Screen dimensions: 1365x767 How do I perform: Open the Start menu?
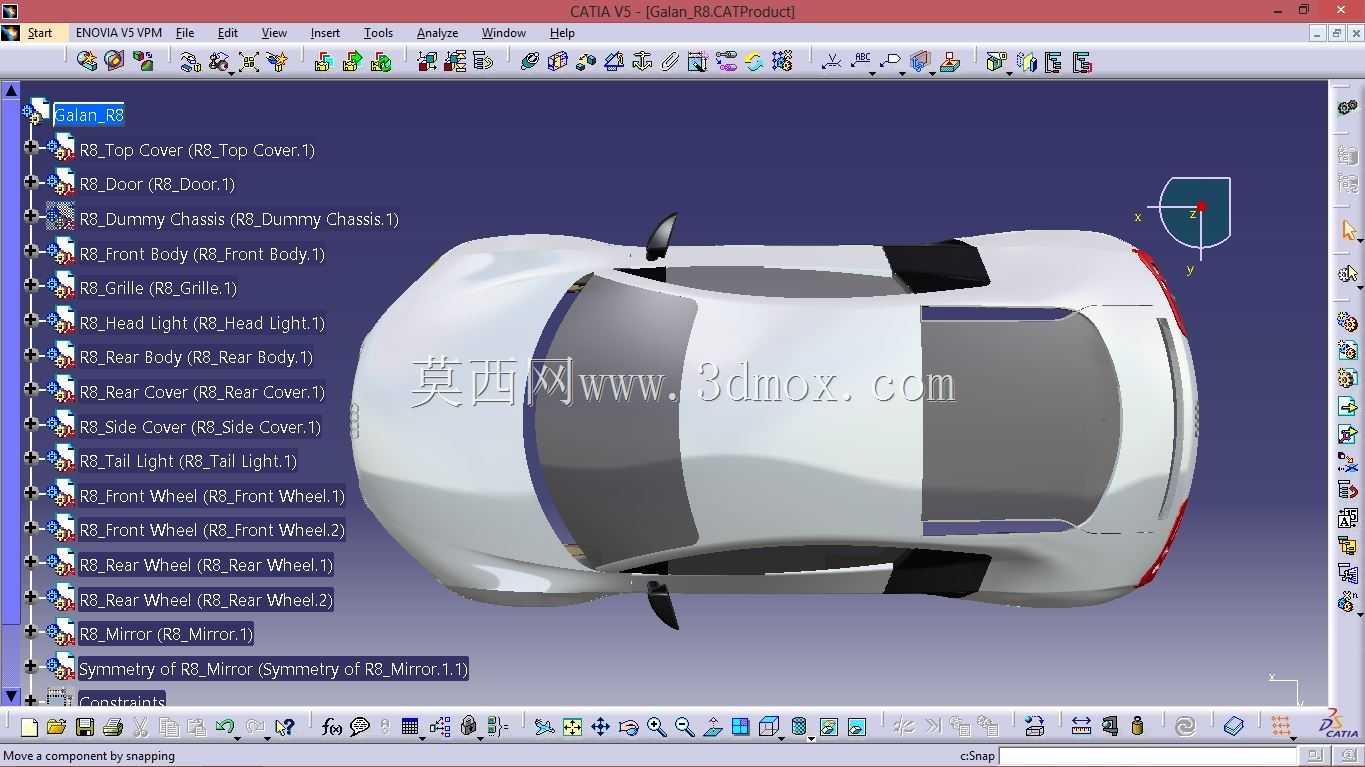click(40, 33)
